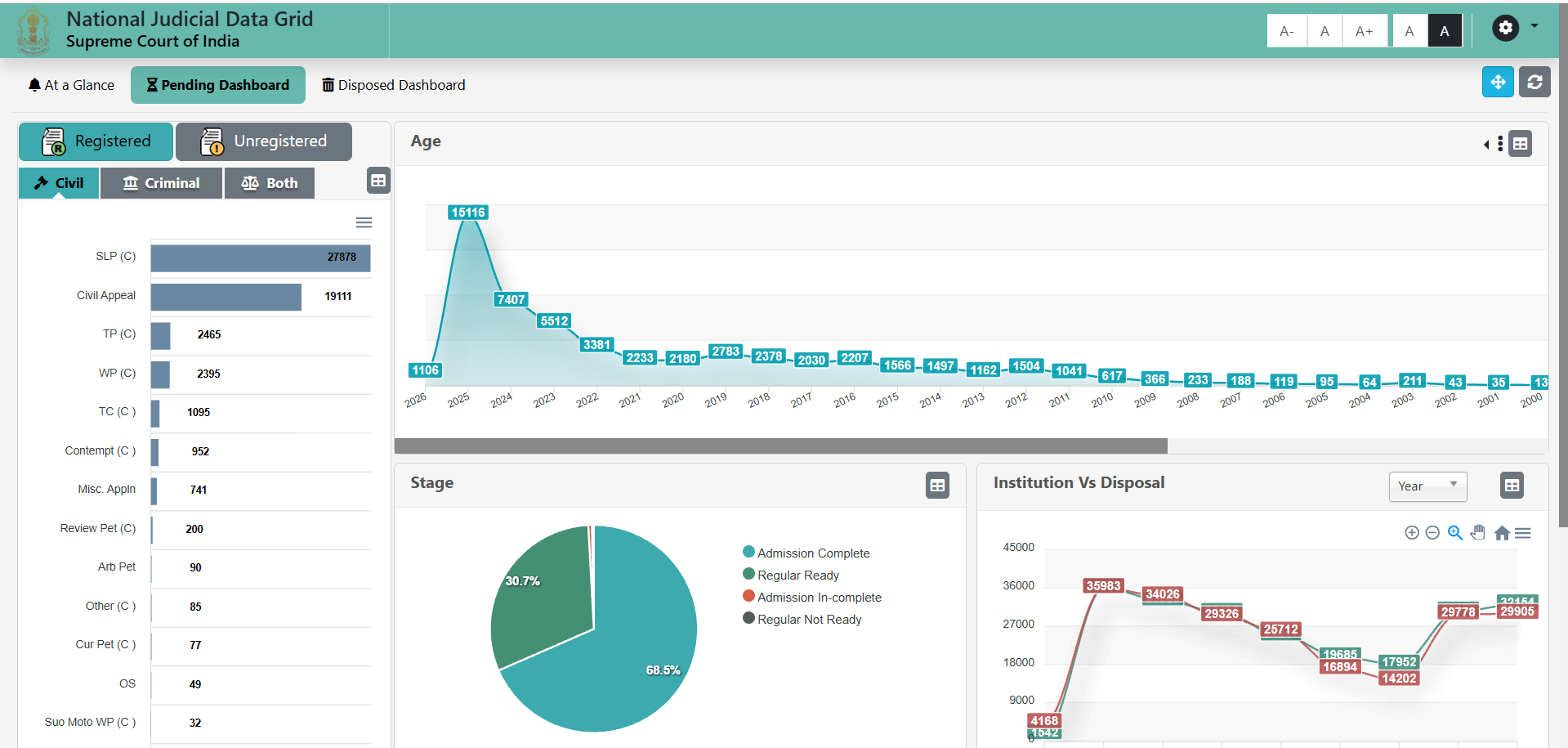The width and height of the screenshot is (1568, 748).
Task: Click the Unregistered button
Action: (264, 141)
